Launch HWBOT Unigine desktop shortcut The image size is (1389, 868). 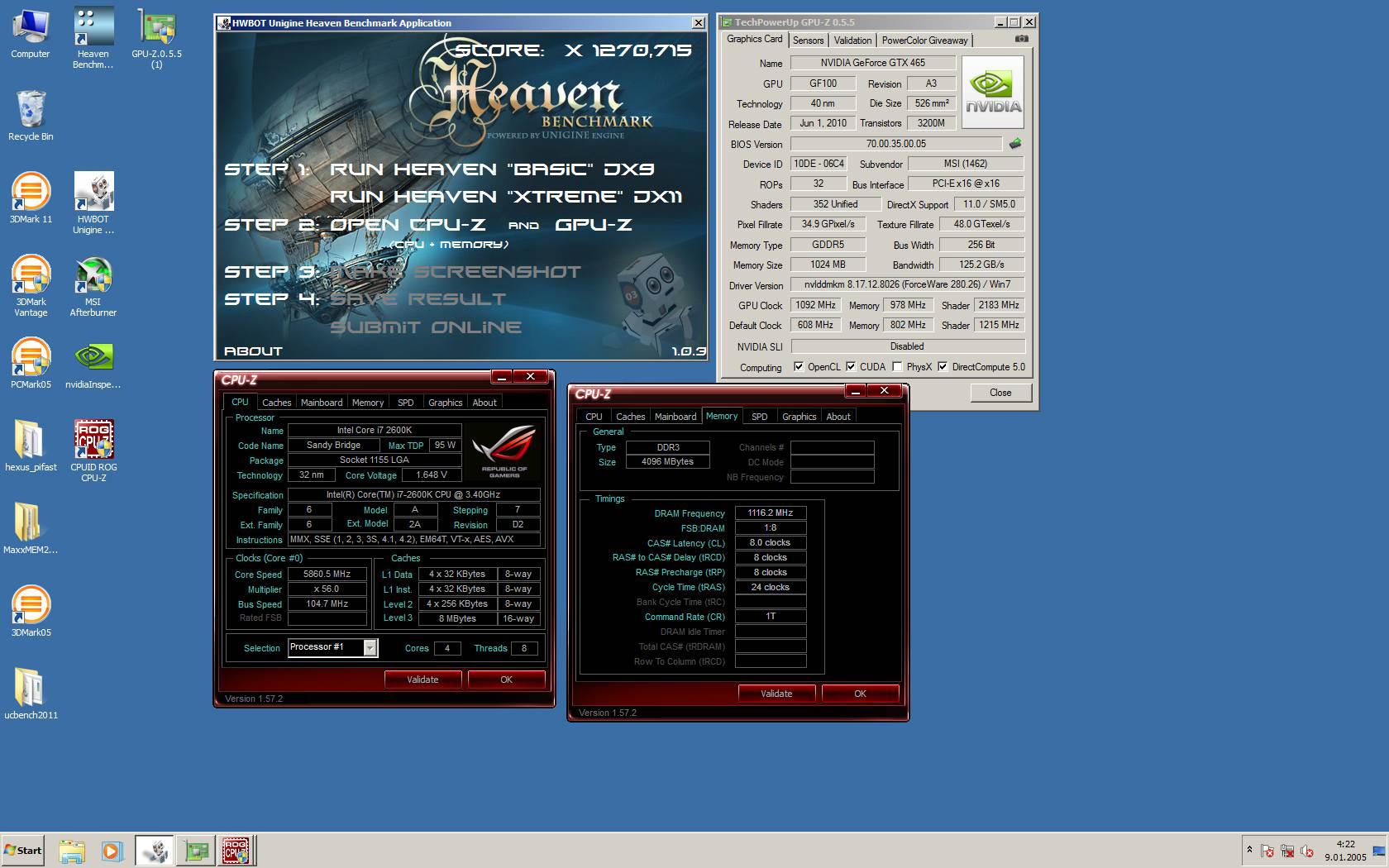click(x=93, y=203)
